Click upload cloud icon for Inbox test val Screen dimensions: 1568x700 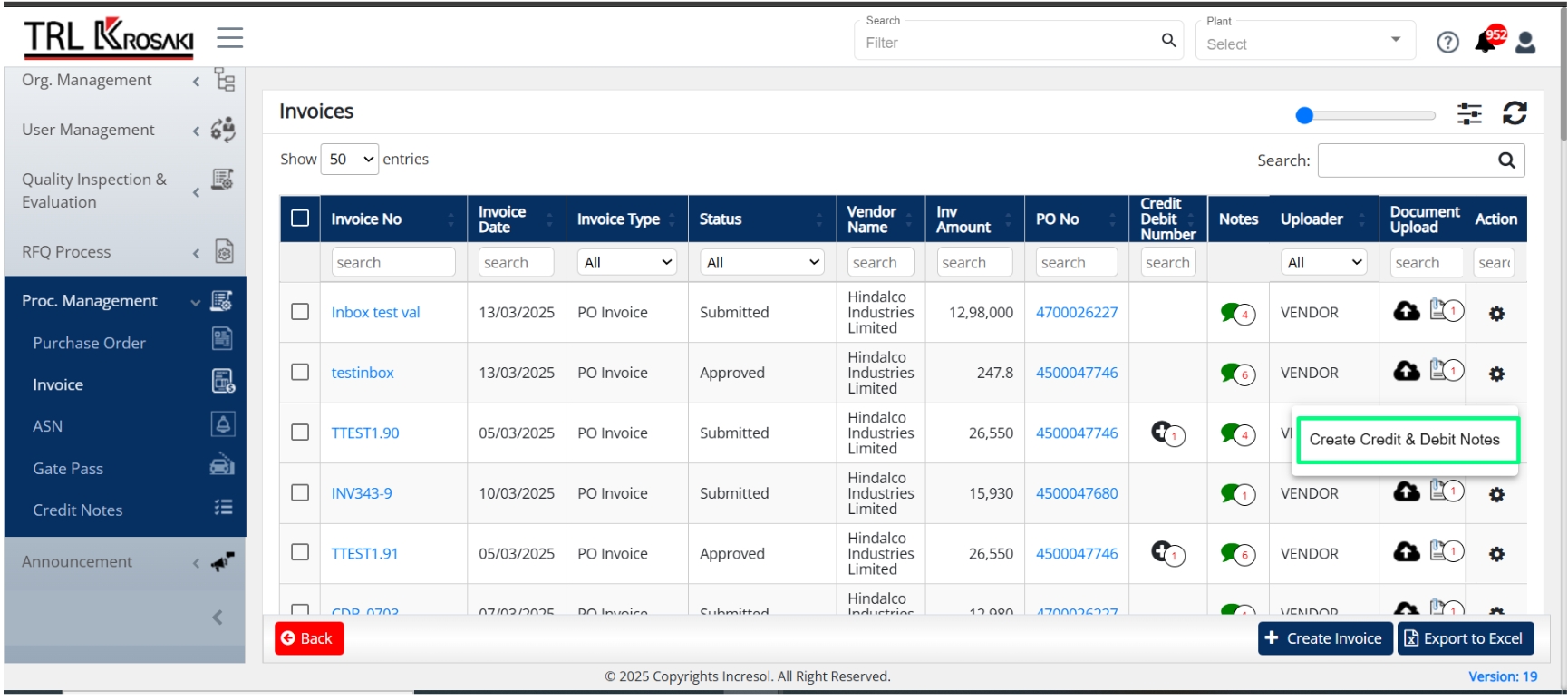pos(1407,311)
